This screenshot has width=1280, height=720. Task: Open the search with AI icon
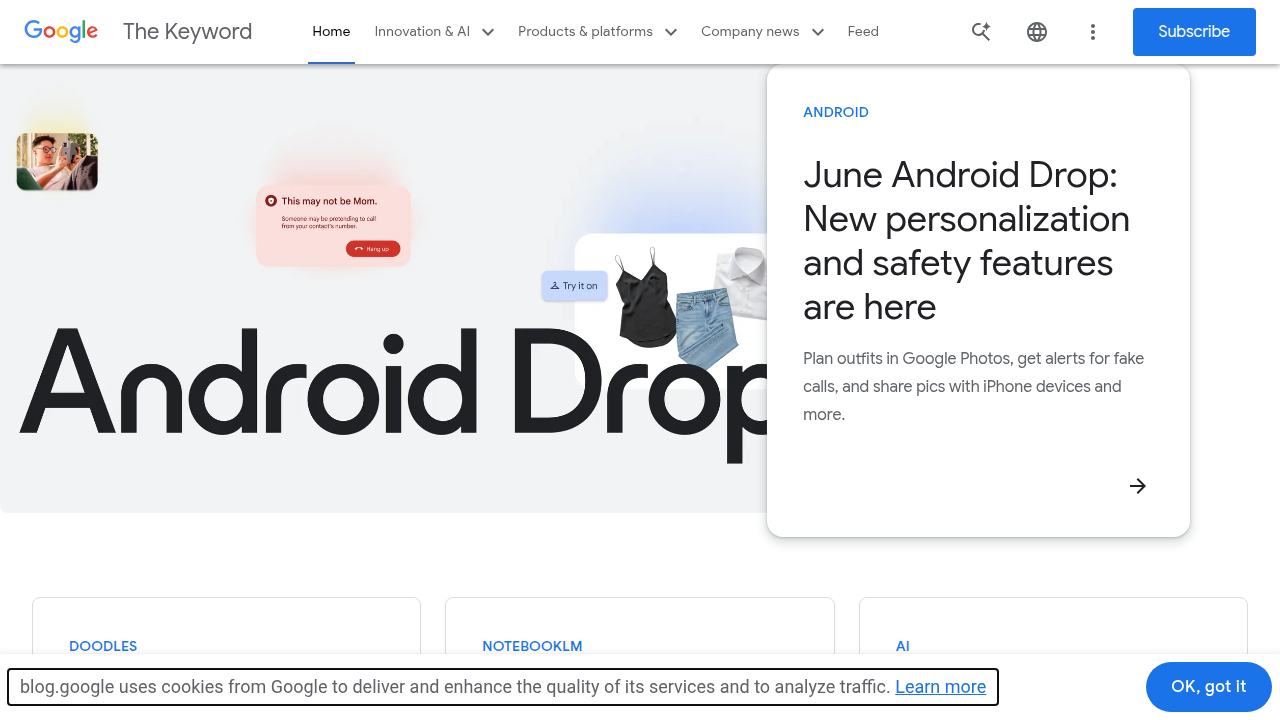click(981, 32)
